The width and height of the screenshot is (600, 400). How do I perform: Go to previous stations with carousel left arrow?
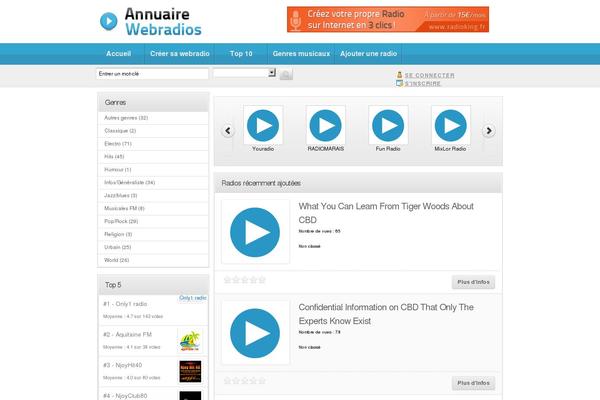click(x=228, y=131)
